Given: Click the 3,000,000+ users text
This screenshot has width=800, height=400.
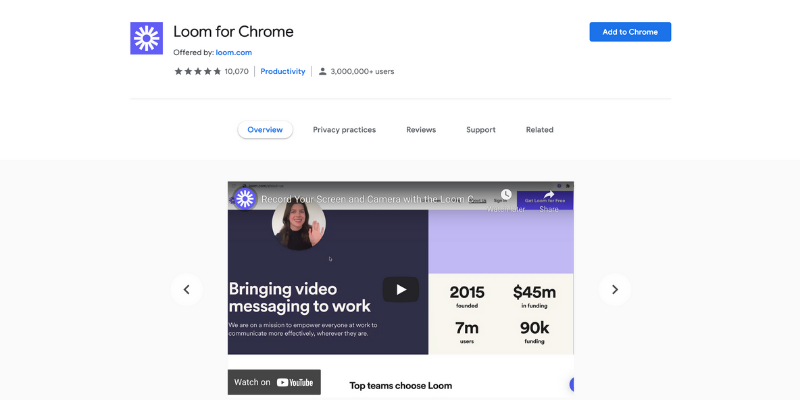Looking at the screenshot, I should tap(362, 71).
